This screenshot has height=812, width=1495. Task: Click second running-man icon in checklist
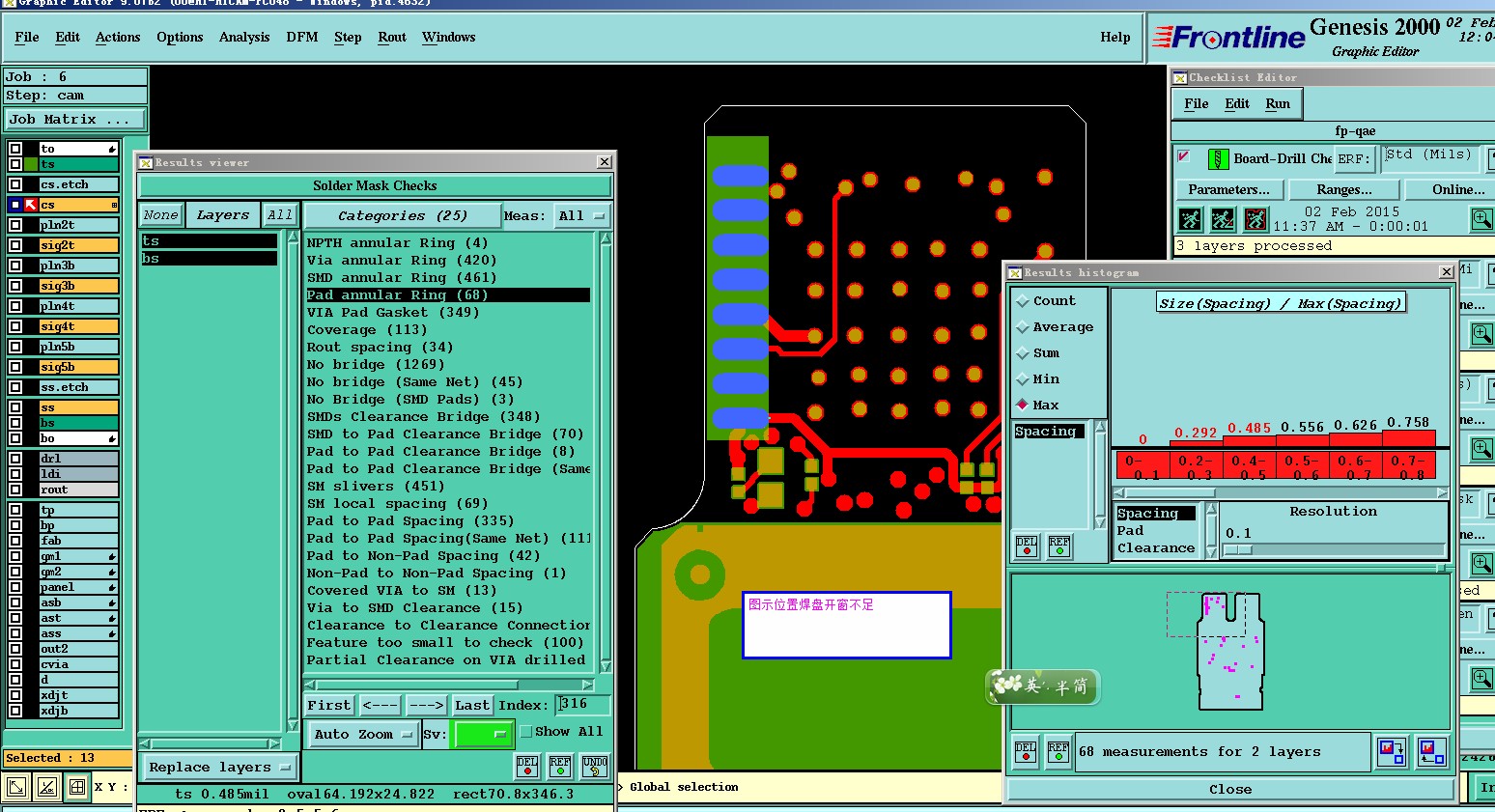tap(1223, 220)
